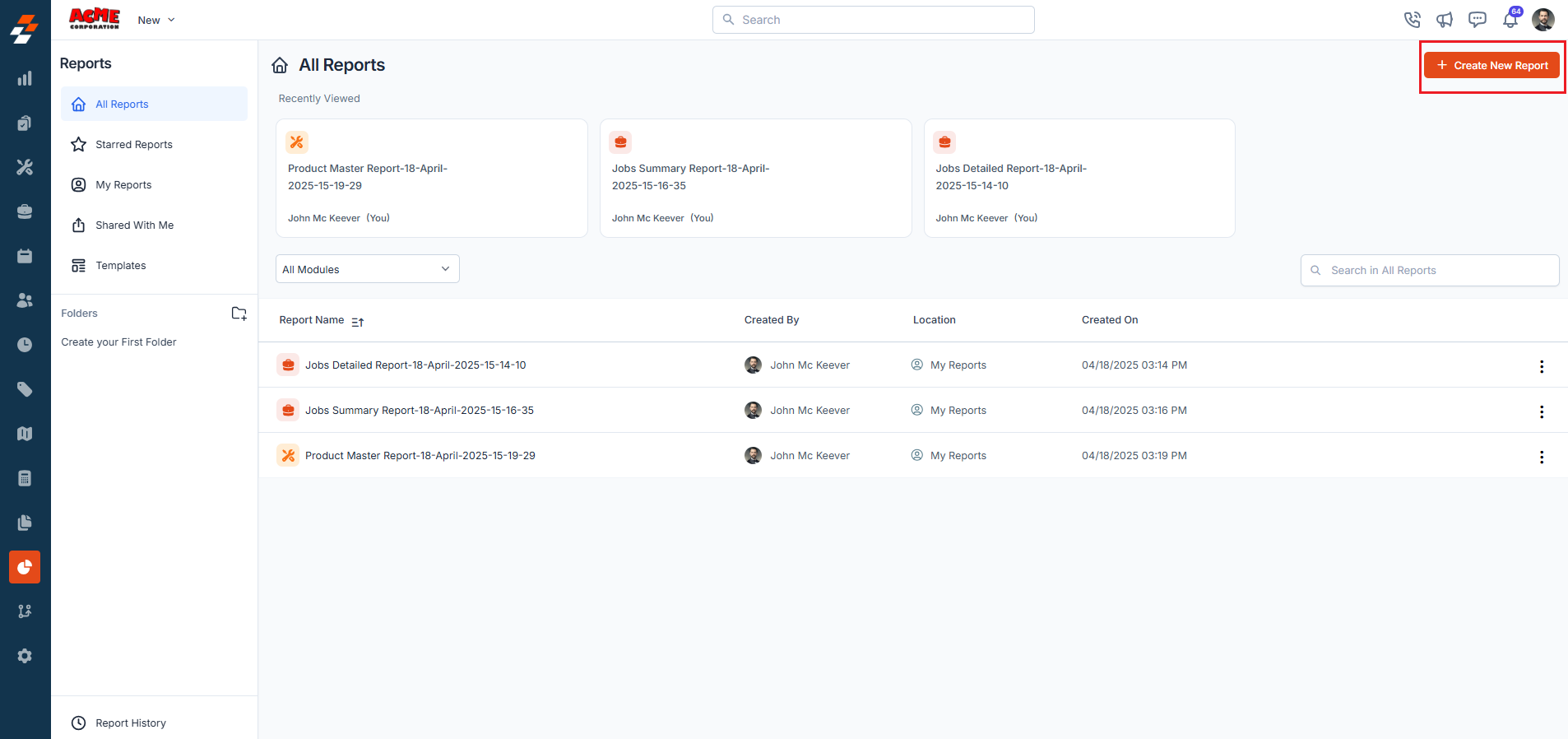Click Search in All Reports field
The width and height of the screenshot is (1568, 739).
[x=1430, y=270]
